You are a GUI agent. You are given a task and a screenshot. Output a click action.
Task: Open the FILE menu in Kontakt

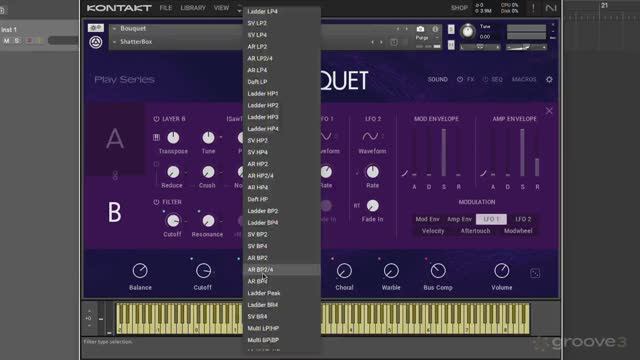point(166,8)
